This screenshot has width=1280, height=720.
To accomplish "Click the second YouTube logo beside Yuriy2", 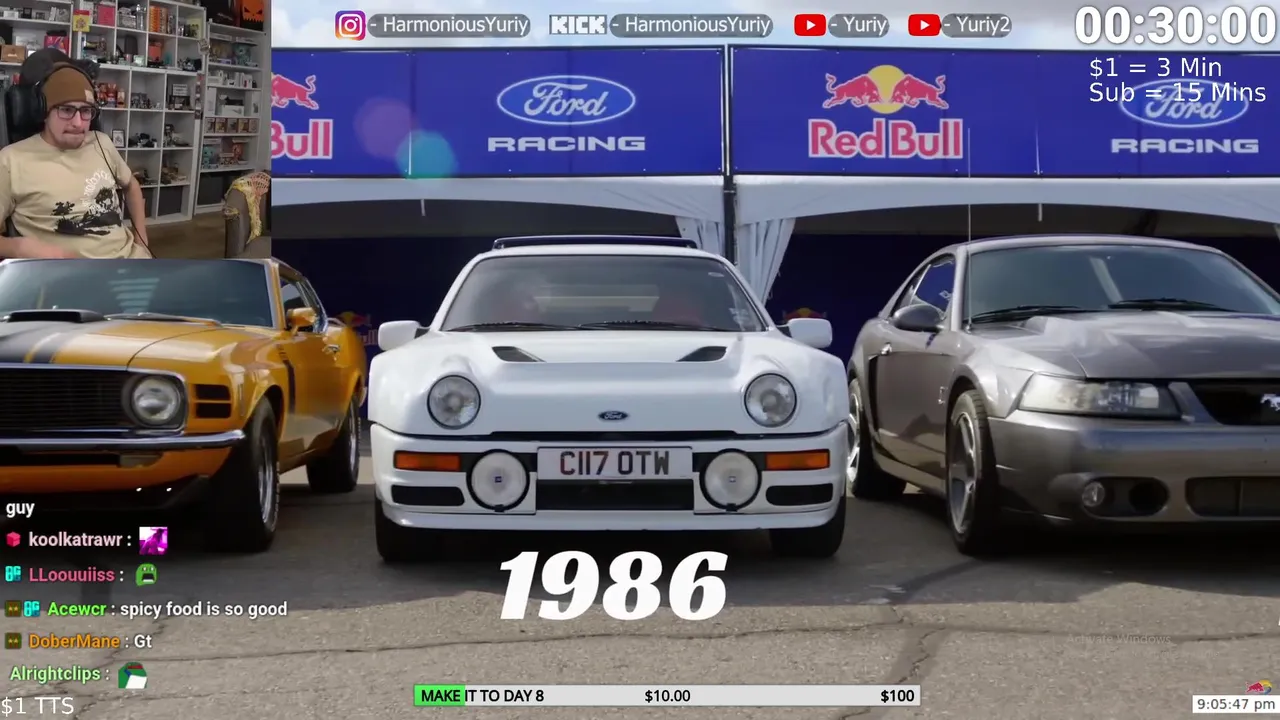I will [924, 25].
